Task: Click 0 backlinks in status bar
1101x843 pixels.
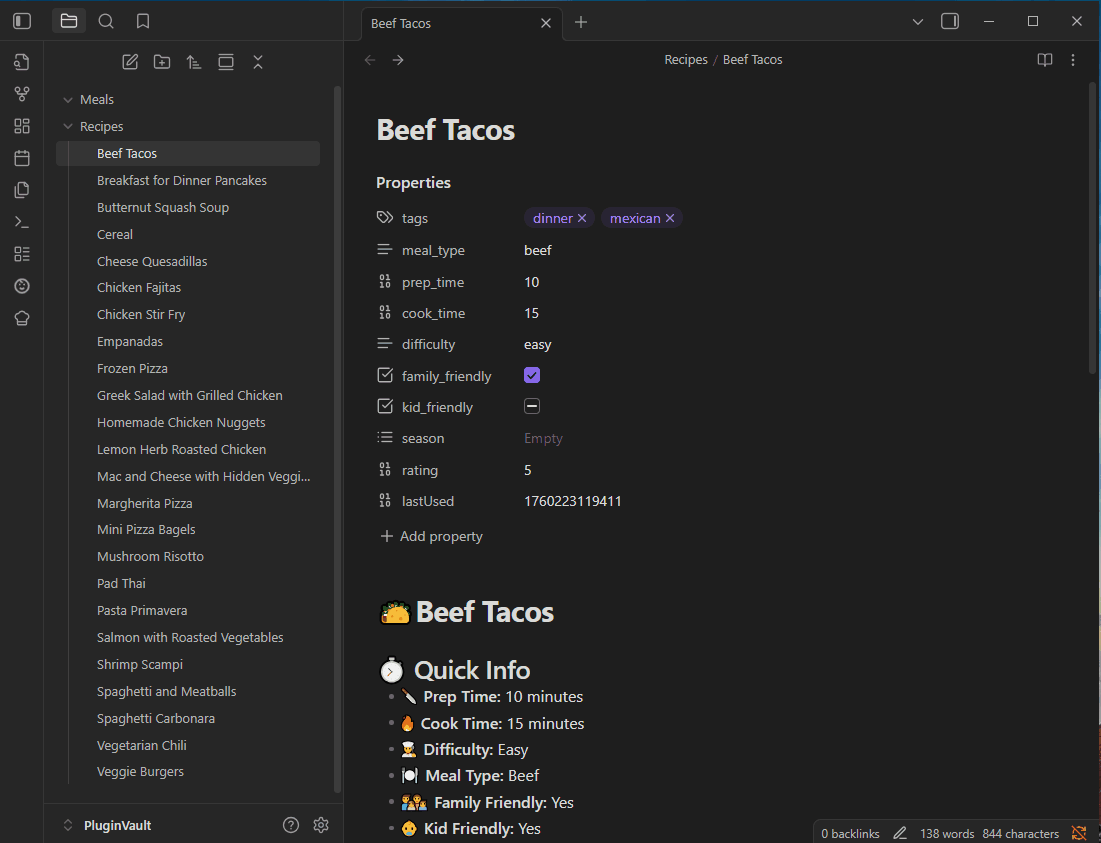Action: point(850,834)
